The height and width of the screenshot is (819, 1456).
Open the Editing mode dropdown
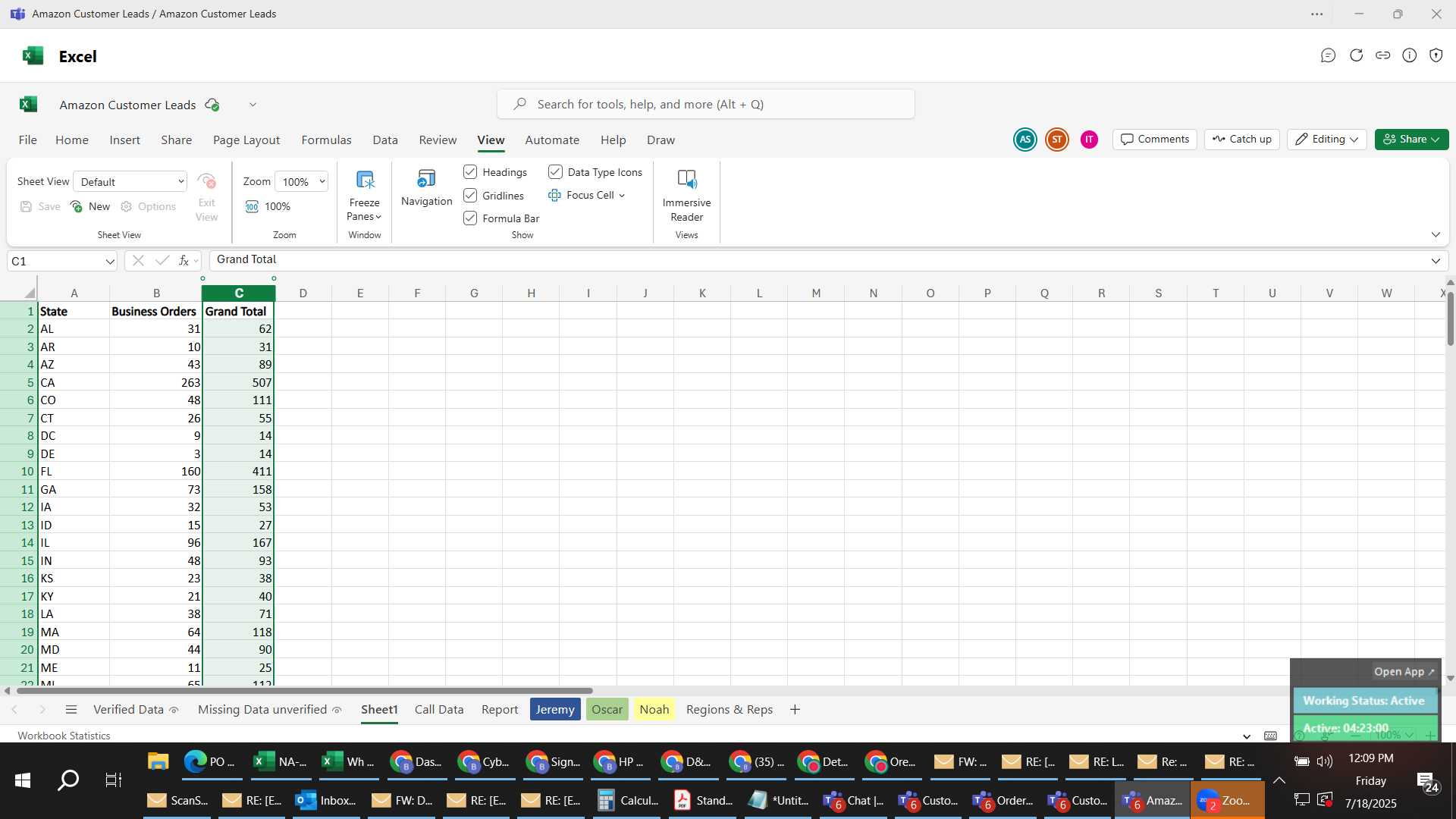[x=1326, y=140]
